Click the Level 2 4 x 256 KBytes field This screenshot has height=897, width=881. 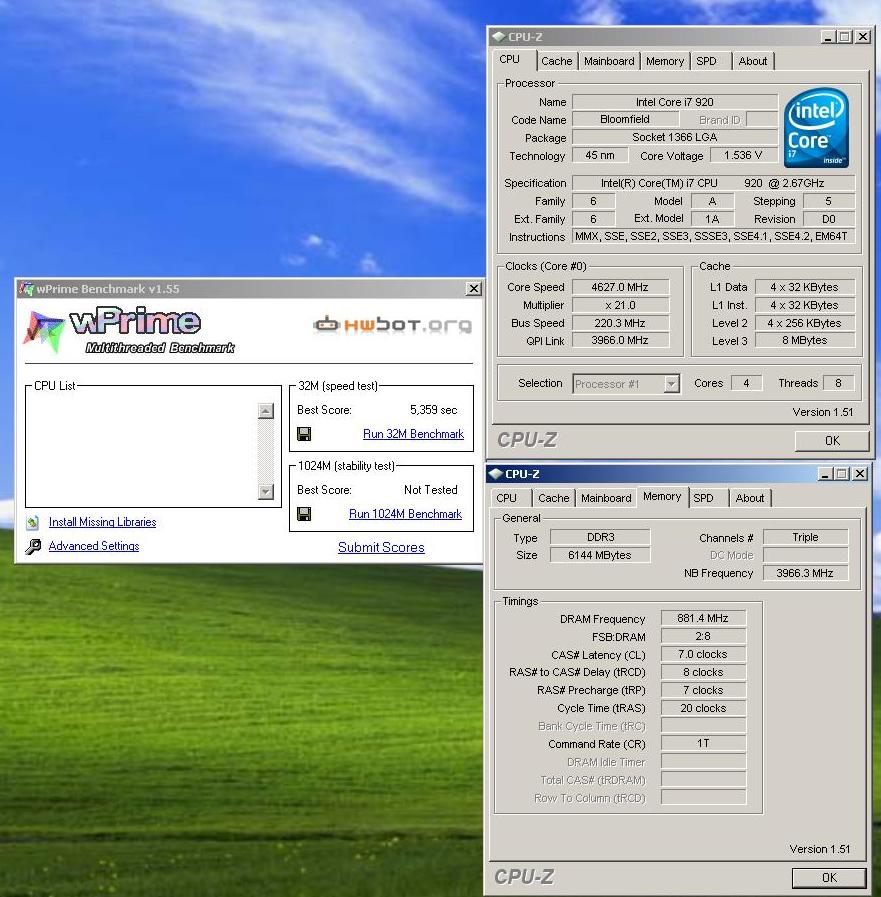[804, 323]
